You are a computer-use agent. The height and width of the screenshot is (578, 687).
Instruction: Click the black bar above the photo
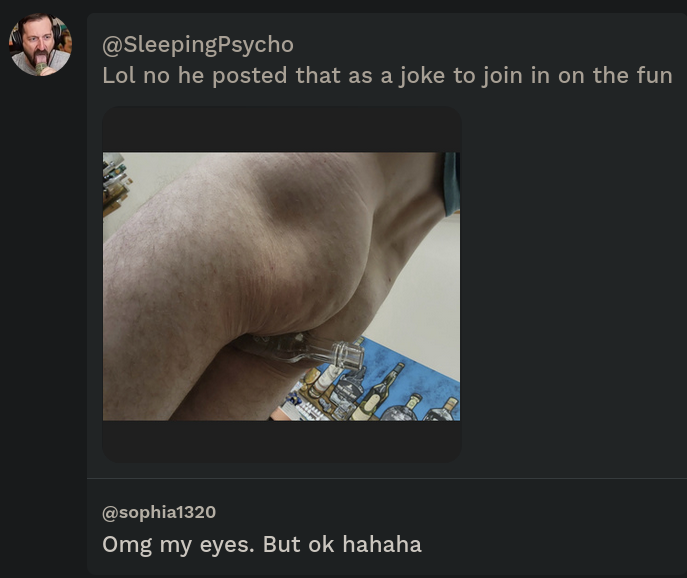point(281,130)
